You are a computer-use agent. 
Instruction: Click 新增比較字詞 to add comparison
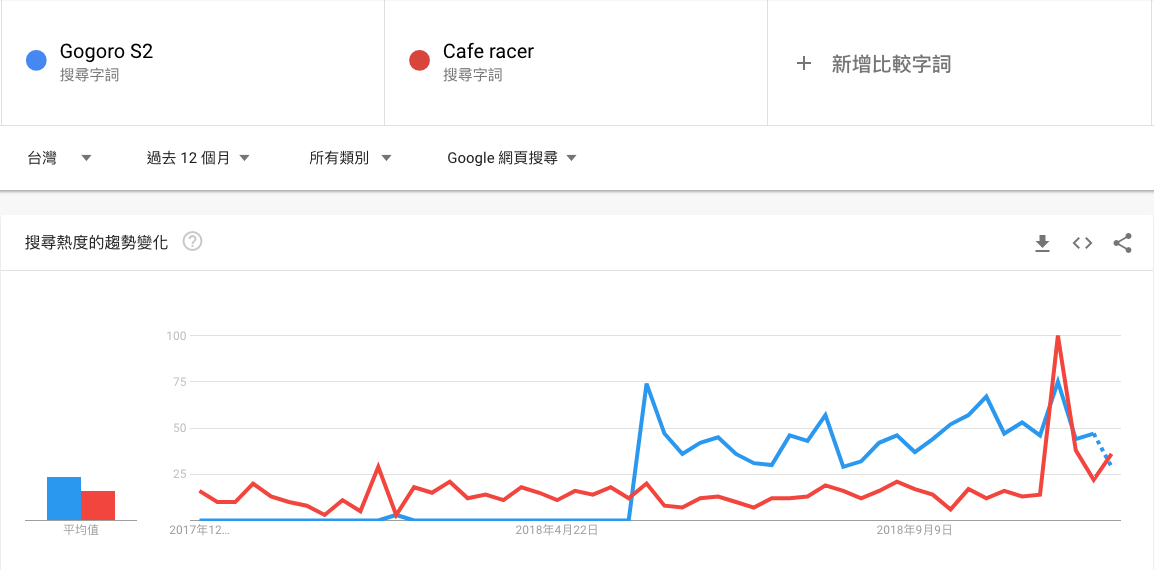click(x=891, y=64)
